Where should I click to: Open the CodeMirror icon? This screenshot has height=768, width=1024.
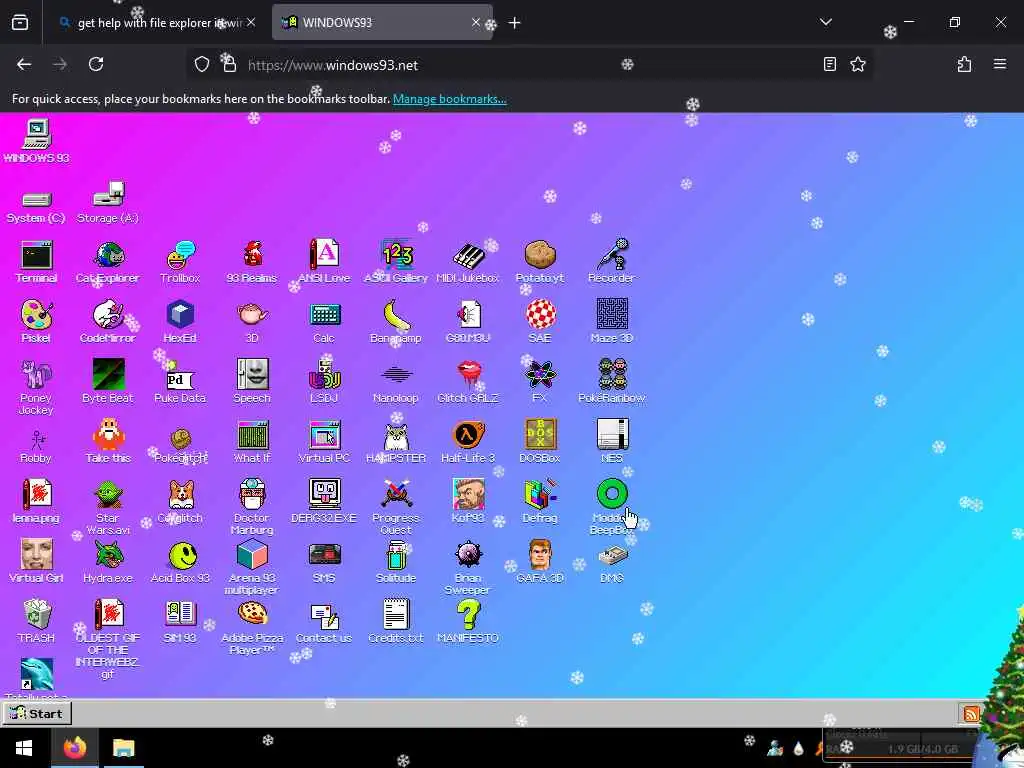pyautogui.click(x=108, y=322)
